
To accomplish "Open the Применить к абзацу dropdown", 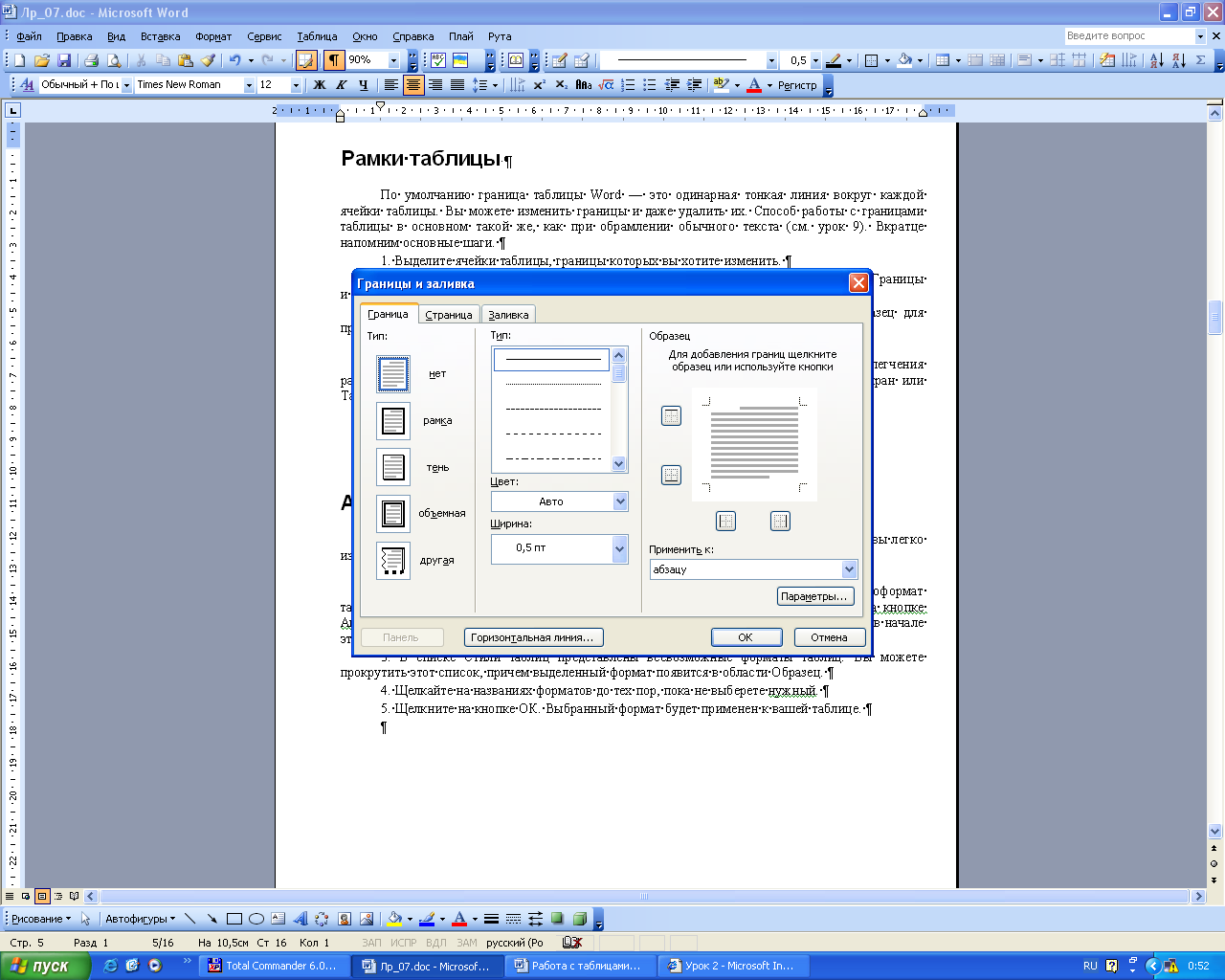I will point(849,569).
